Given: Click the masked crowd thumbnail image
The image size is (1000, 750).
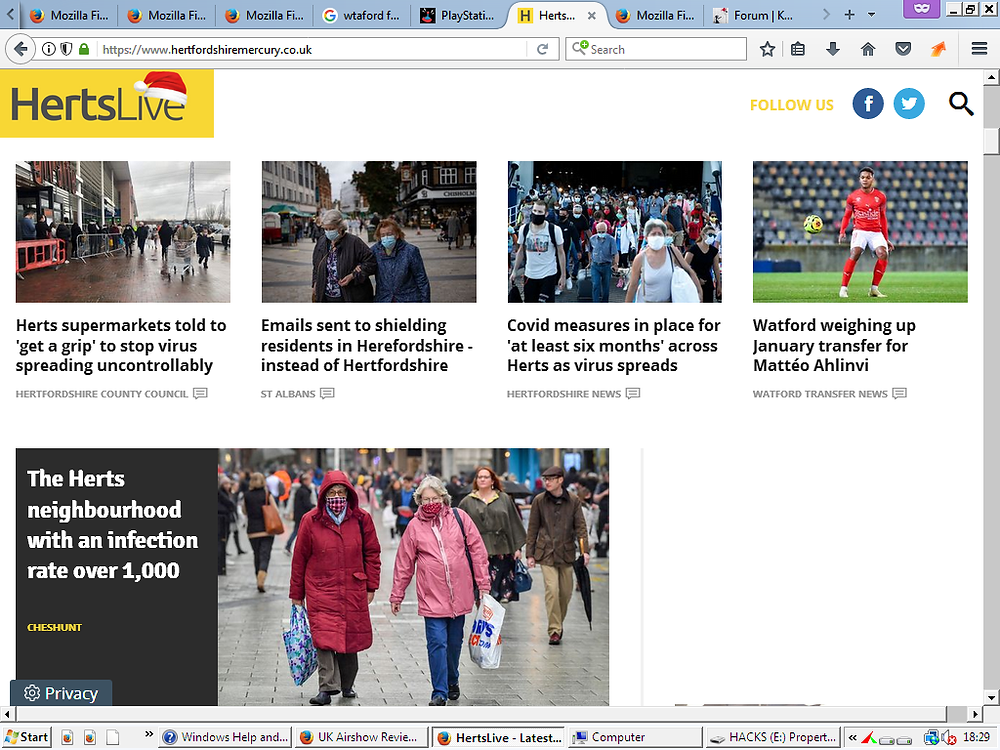Looking at the screenshot, I should [615, 232].
